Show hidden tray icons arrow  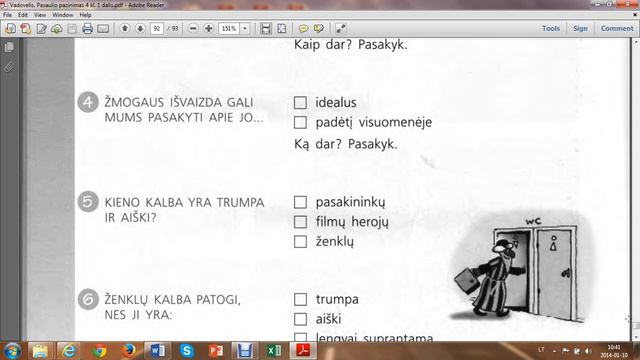click(x=554, y=351)
